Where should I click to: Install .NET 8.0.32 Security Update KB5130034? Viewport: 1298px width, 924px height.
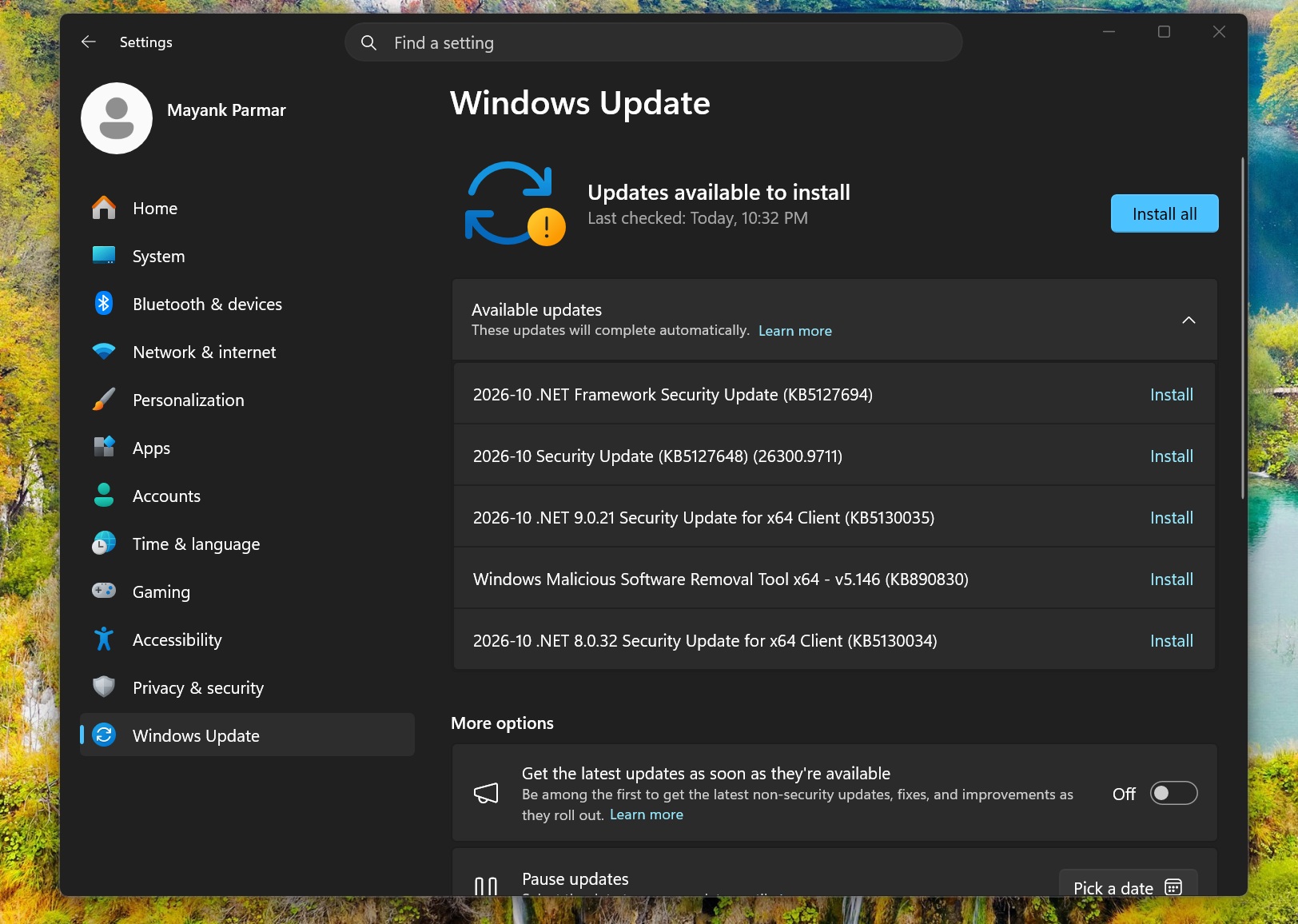click(1171, 640)
